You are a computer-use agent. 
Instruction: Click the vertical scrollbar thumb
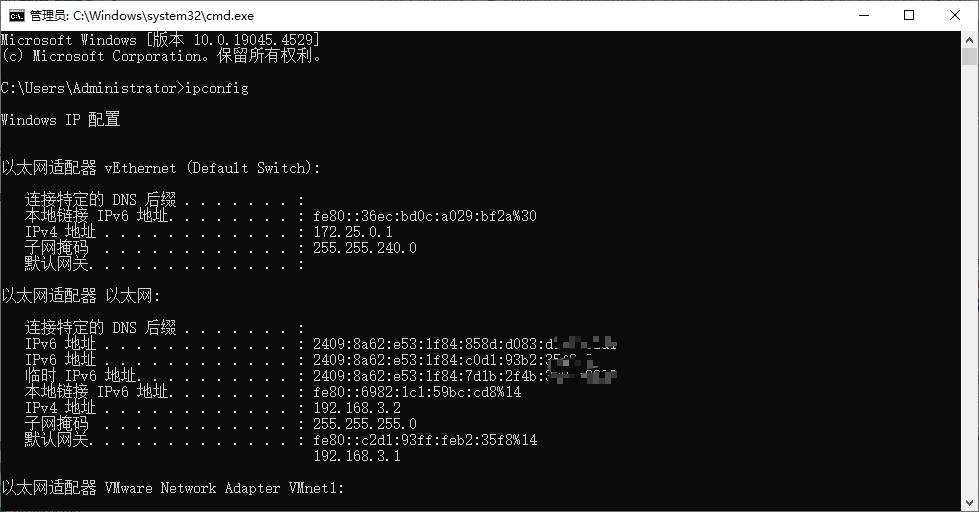coord(970,55)
